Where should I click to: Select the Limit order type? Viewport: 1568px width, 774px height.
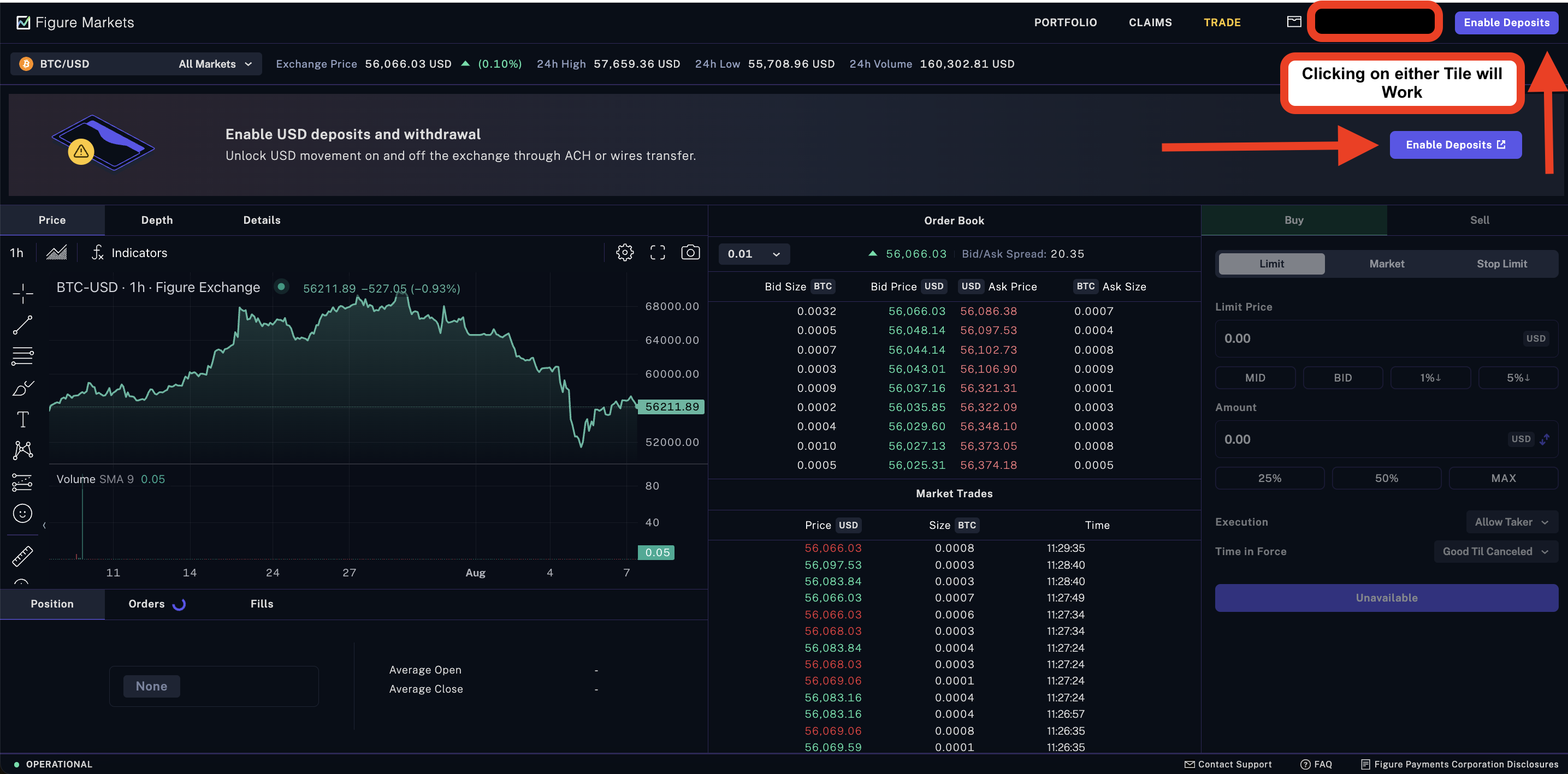tap(1271, 264)
